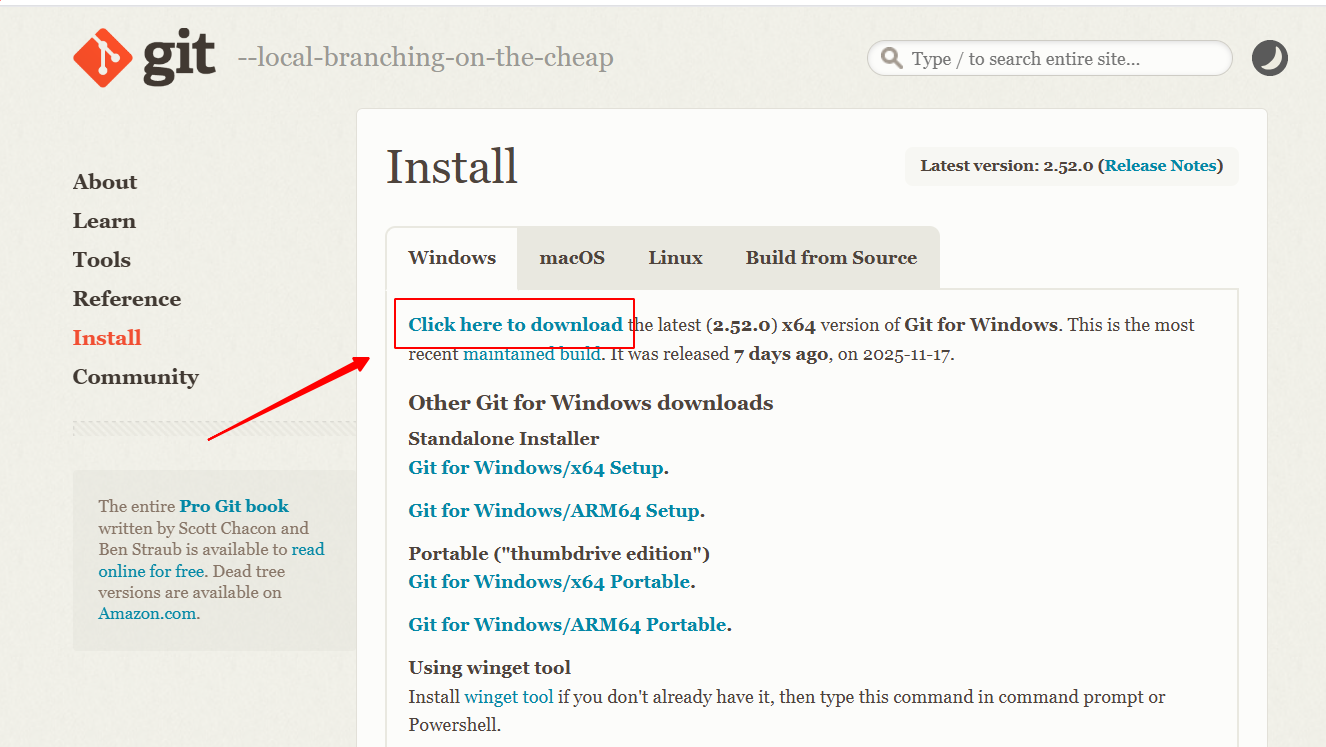Click the 'Install' page heading
The image size is (1326, 747).
[x=452, y=167]
